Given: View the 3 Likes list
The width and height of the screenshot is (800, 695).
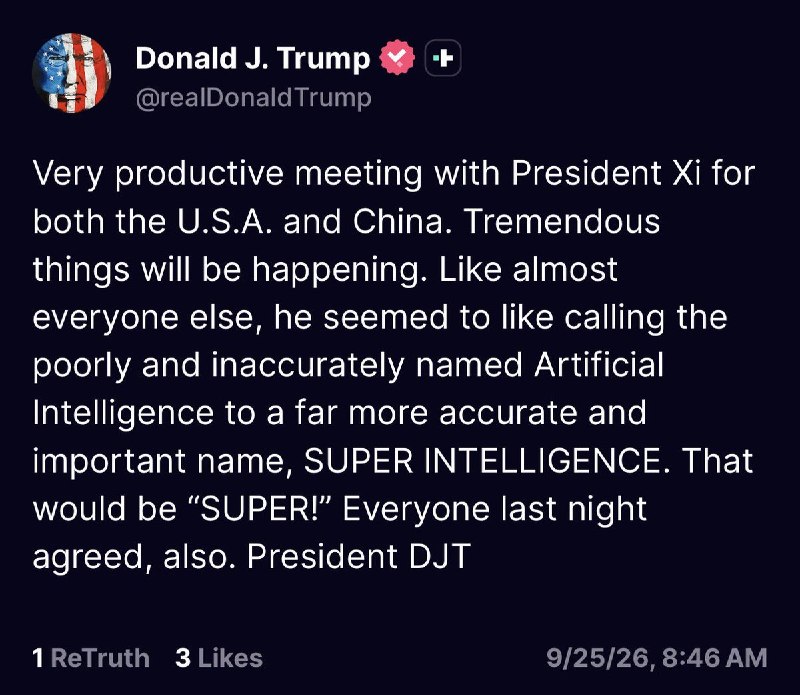Looking at the screenshot, I should 219,658.
